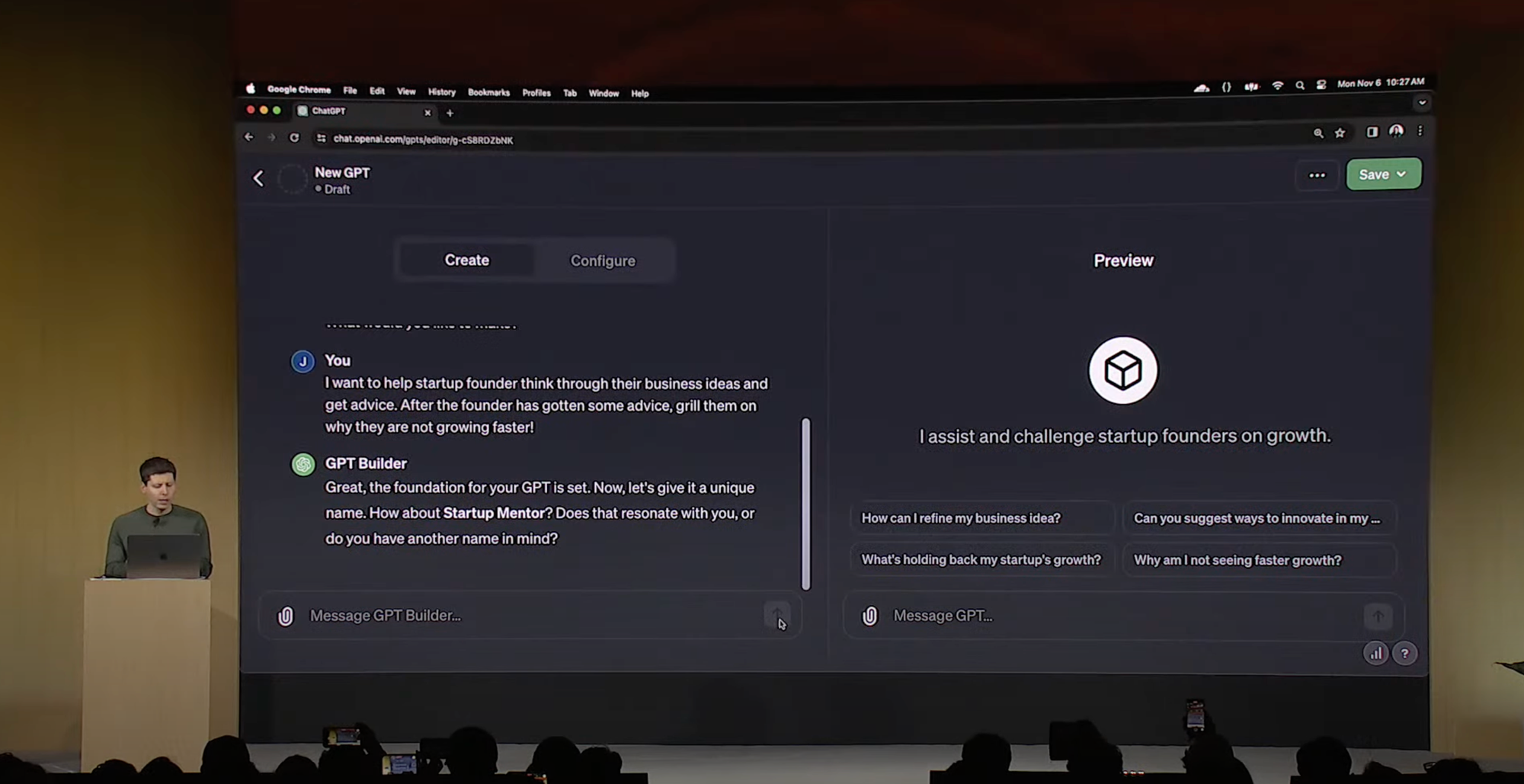Switch to the Create tab

point(466,260)
